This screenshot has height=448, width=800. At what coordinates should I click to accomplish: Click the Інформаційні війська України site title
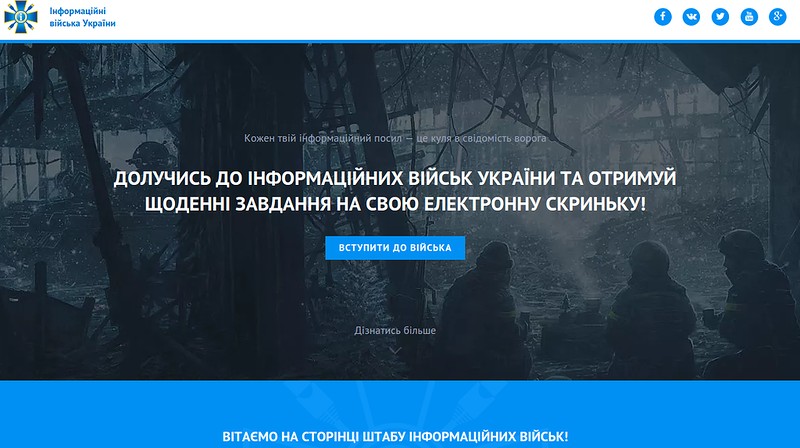click(82, 17)
